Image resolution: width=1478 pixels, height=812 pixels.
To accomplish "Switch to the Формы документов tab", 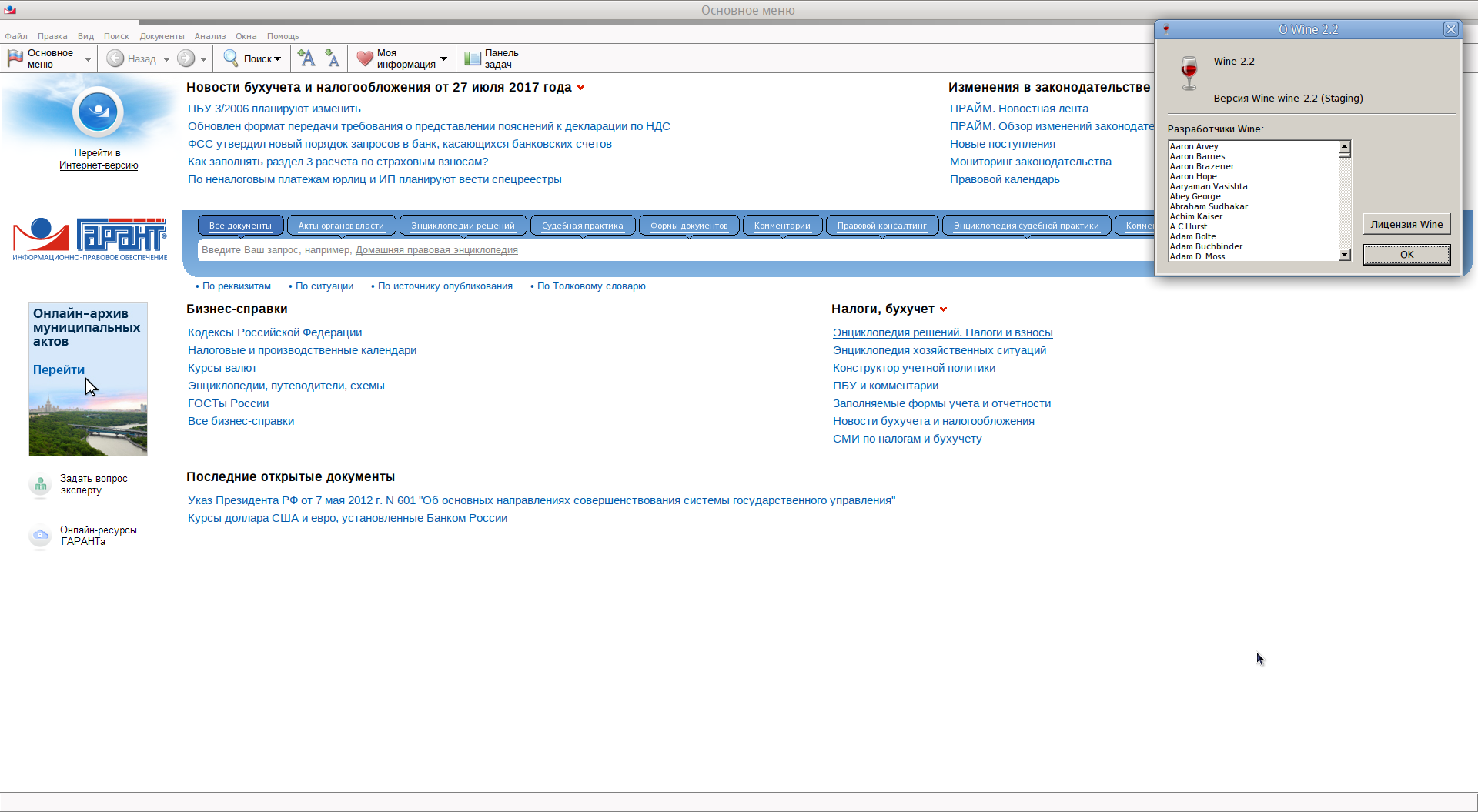I will click(689, 226).
